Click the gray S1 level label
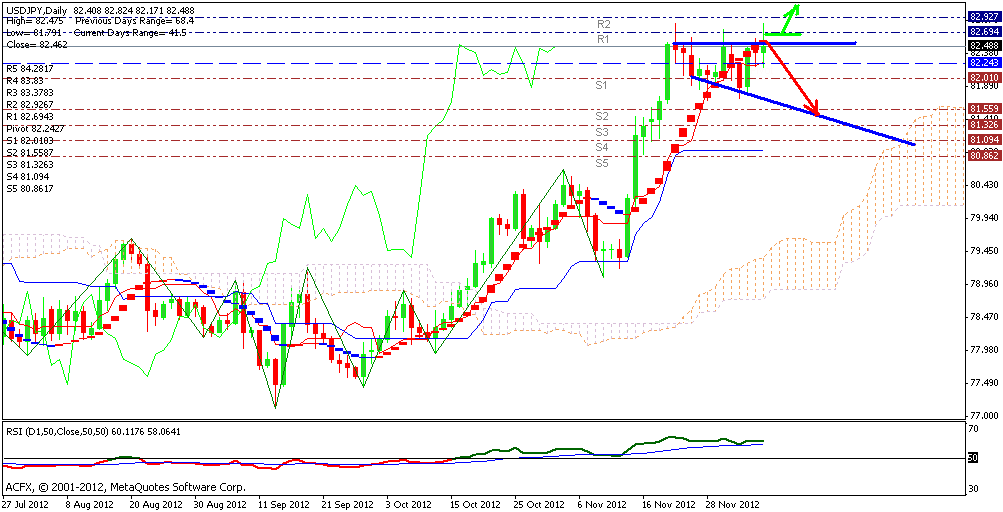 (x=602, y=86)
